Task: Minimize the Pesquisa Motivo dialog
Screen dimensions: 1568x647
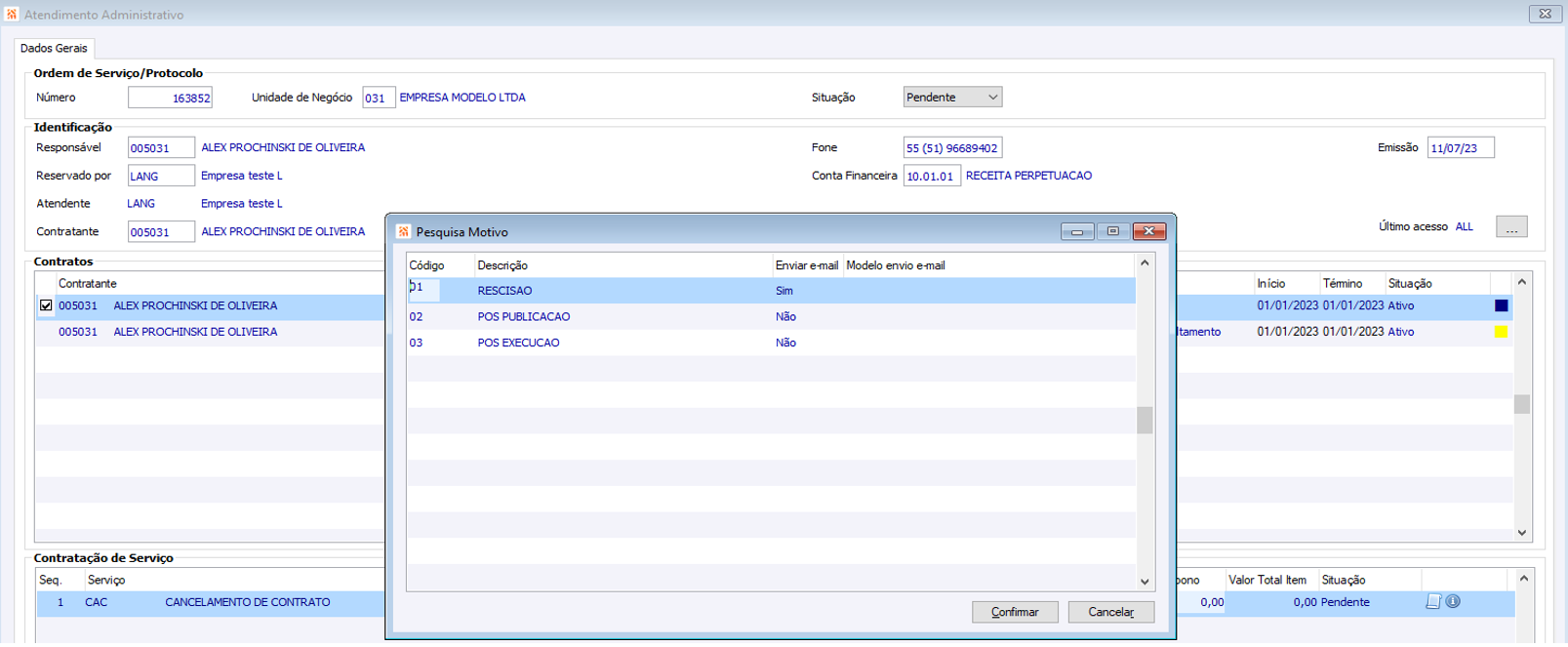Action: (1077, 231)
